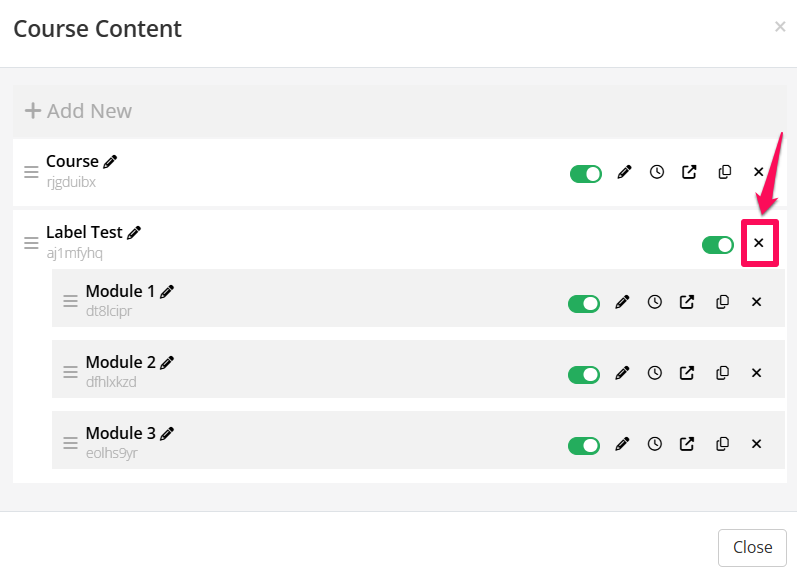Open Module 3 external link icon

pyautogui.click(x=687, y=444)
